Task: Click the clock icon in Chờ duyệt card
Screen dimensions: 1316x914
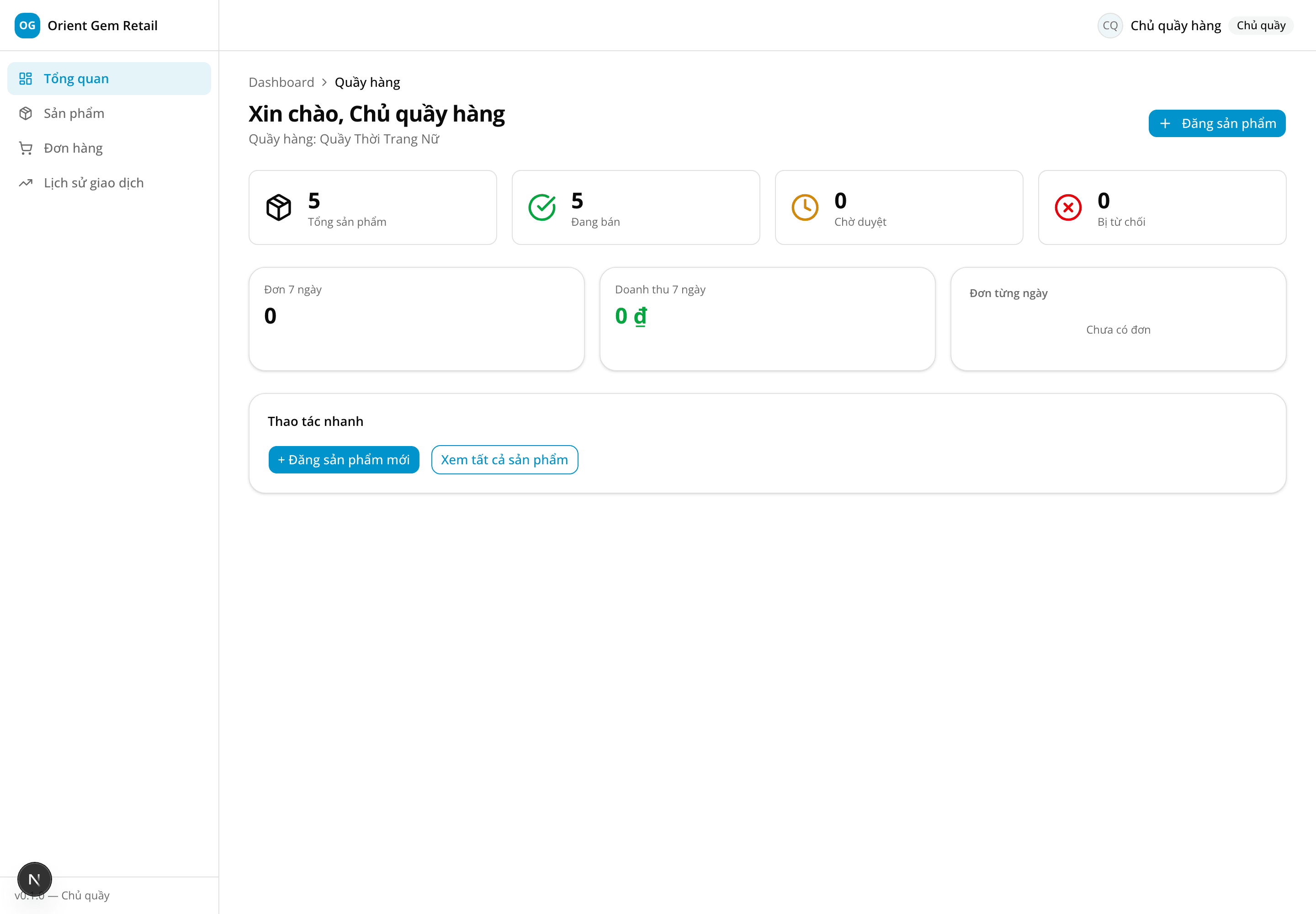Action: 805,207
